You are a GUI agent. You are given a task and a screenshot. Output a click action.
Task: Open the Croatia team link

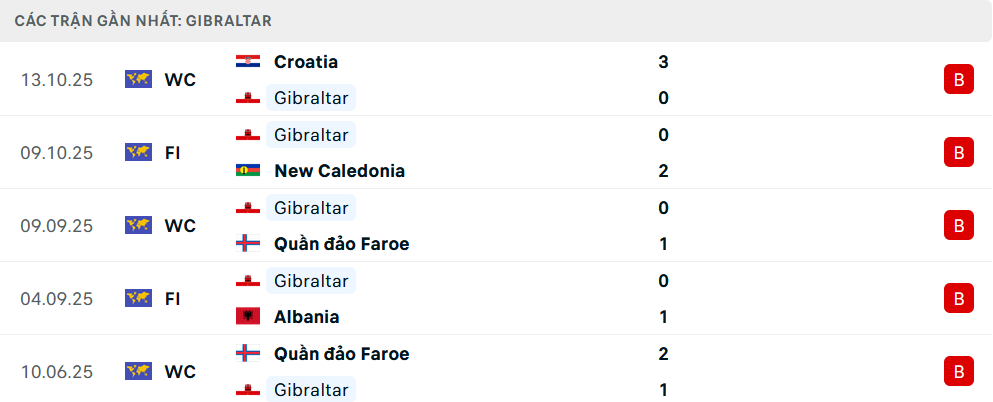pos(306,62)
